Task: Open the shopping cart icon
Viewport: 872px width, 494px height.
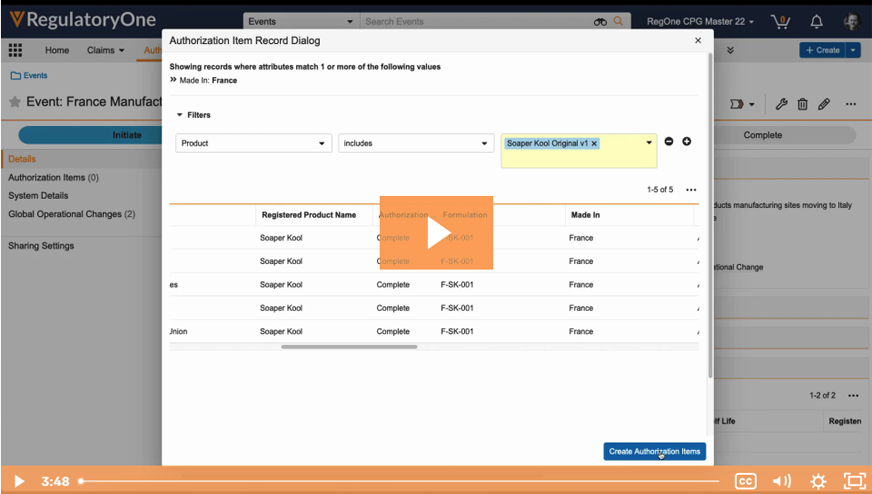Action: 782,21
